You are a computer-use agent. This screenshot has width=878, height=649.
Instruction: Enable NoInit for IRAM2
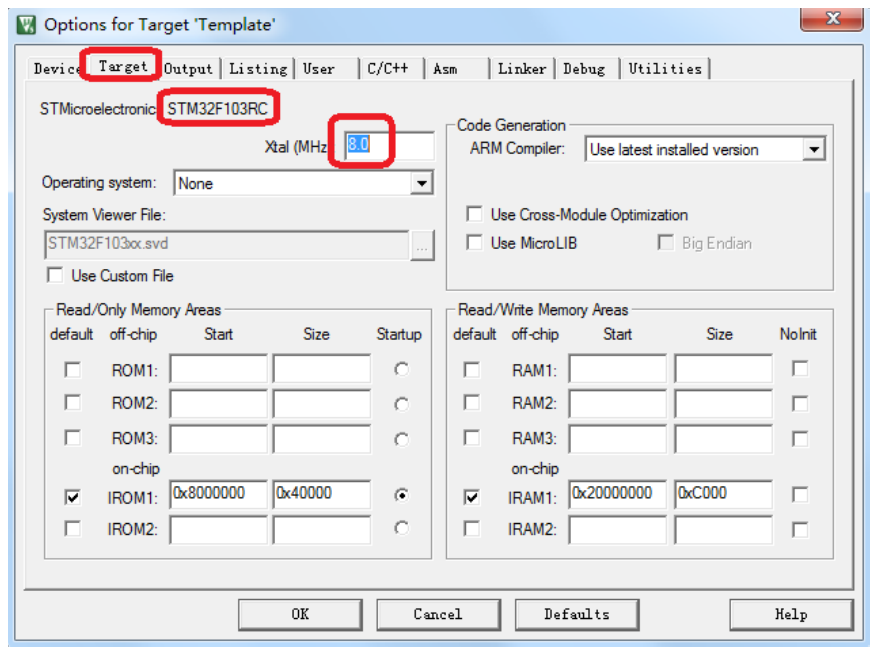[800, 530]
